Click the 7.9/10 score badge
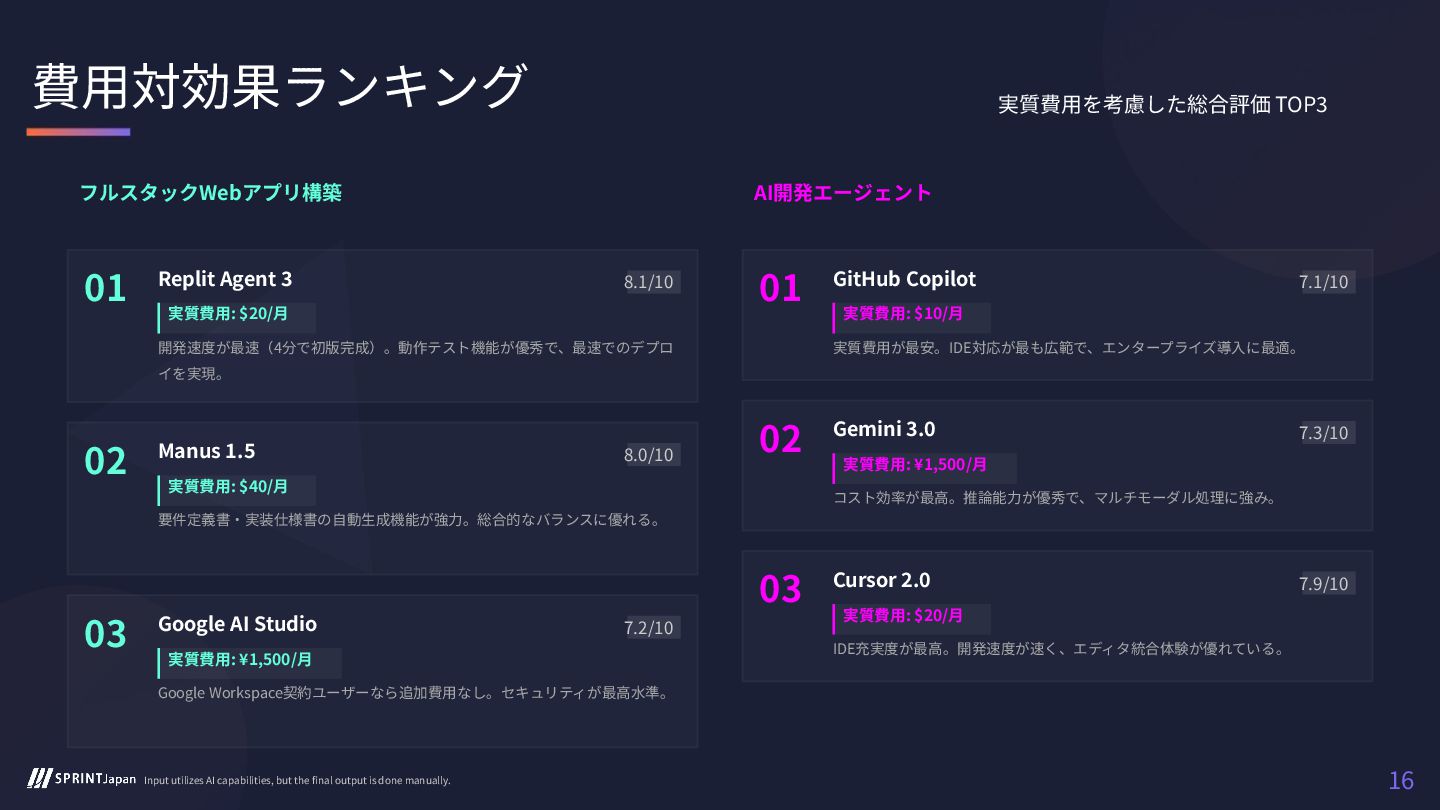 point(1325,584)
